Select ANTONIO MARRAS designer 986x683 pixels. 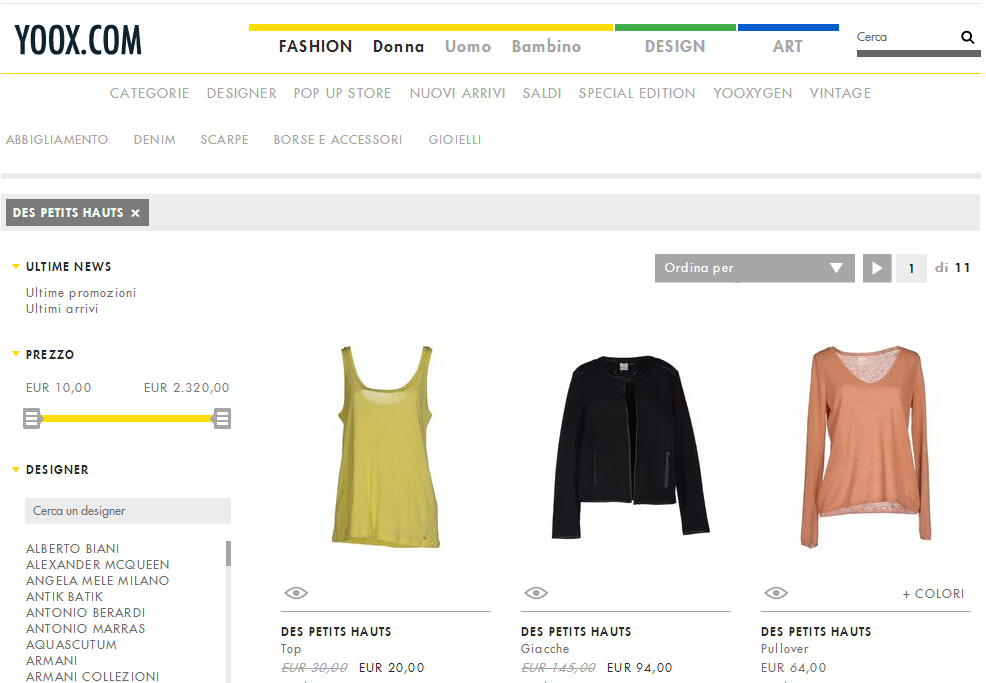(86, 629)
